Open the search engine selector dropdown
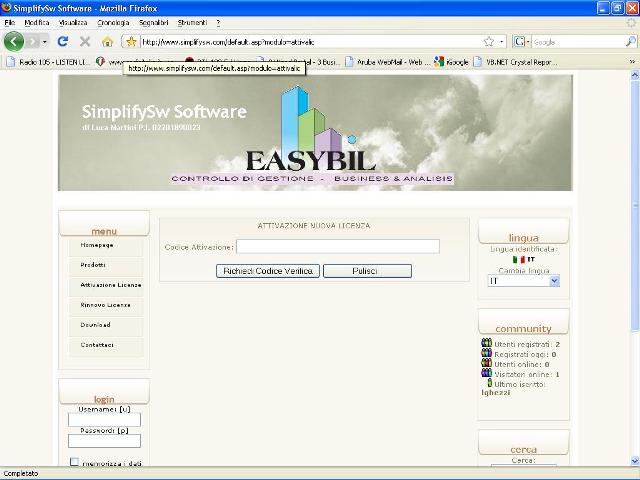The height and width of the screenshot is (480, 640). coord(521,42)
